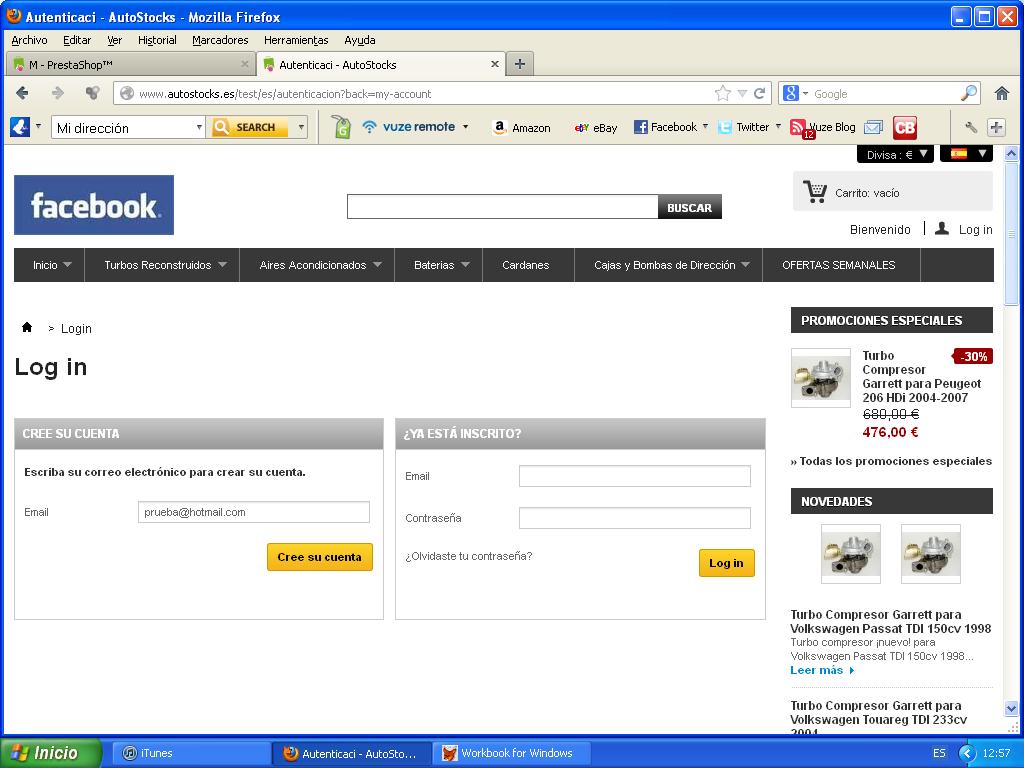Go to home via breadcrumb house icon
The height and width of the screenshot is (768, 1024).
click(x=27, y=327)
